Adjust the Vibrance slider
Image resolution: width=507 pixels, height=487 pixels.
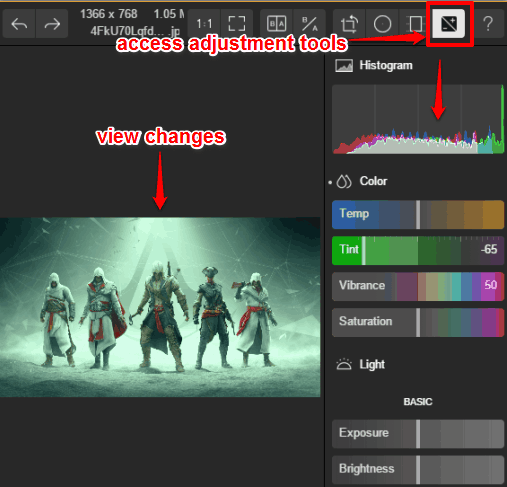coord(418,286)
